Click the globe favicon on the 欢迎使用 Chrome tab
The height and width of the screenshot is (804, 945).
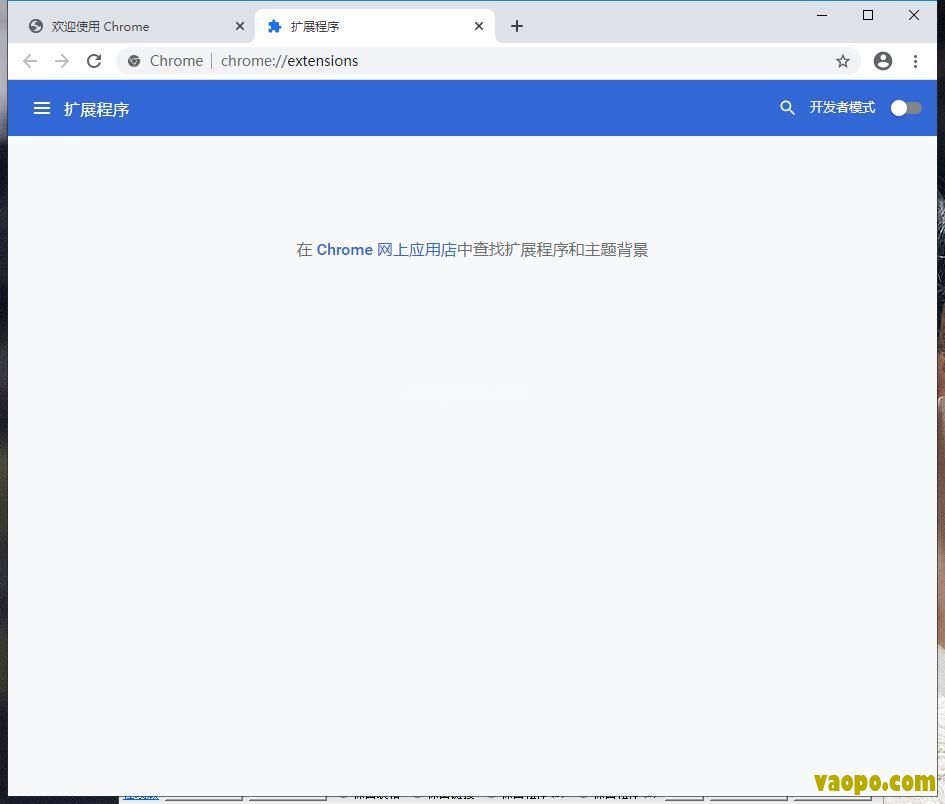35,26
